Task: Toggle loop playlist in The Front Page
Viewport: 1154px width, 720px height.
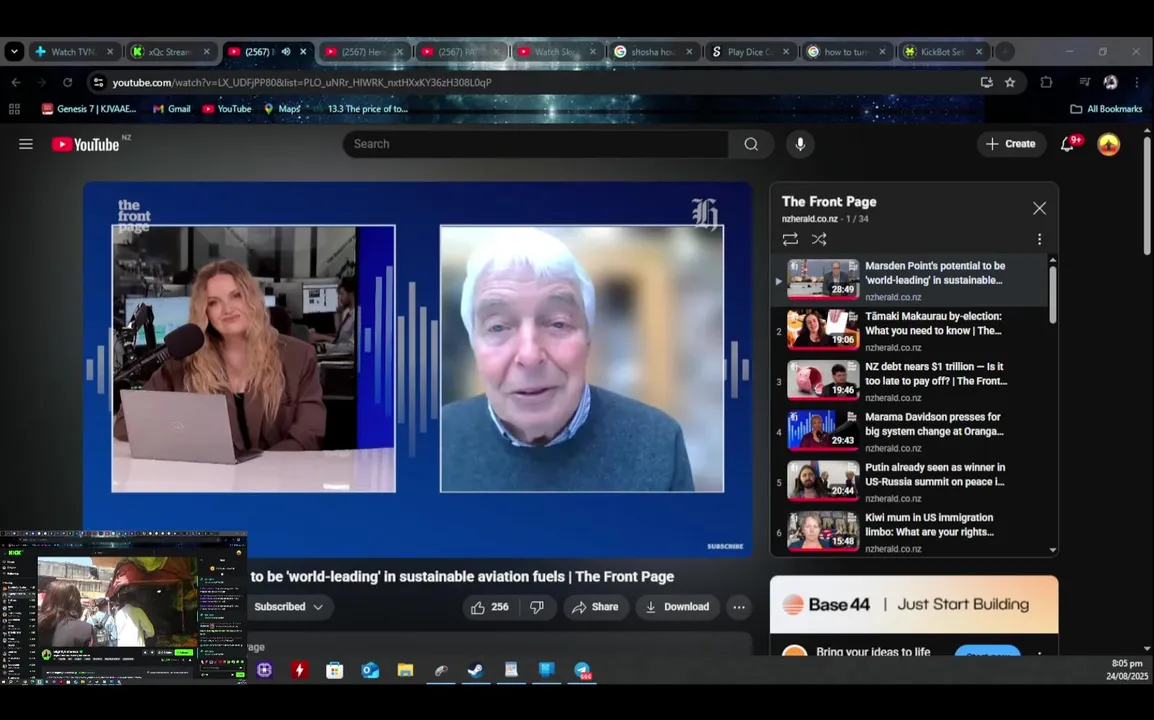Action: 790,239
